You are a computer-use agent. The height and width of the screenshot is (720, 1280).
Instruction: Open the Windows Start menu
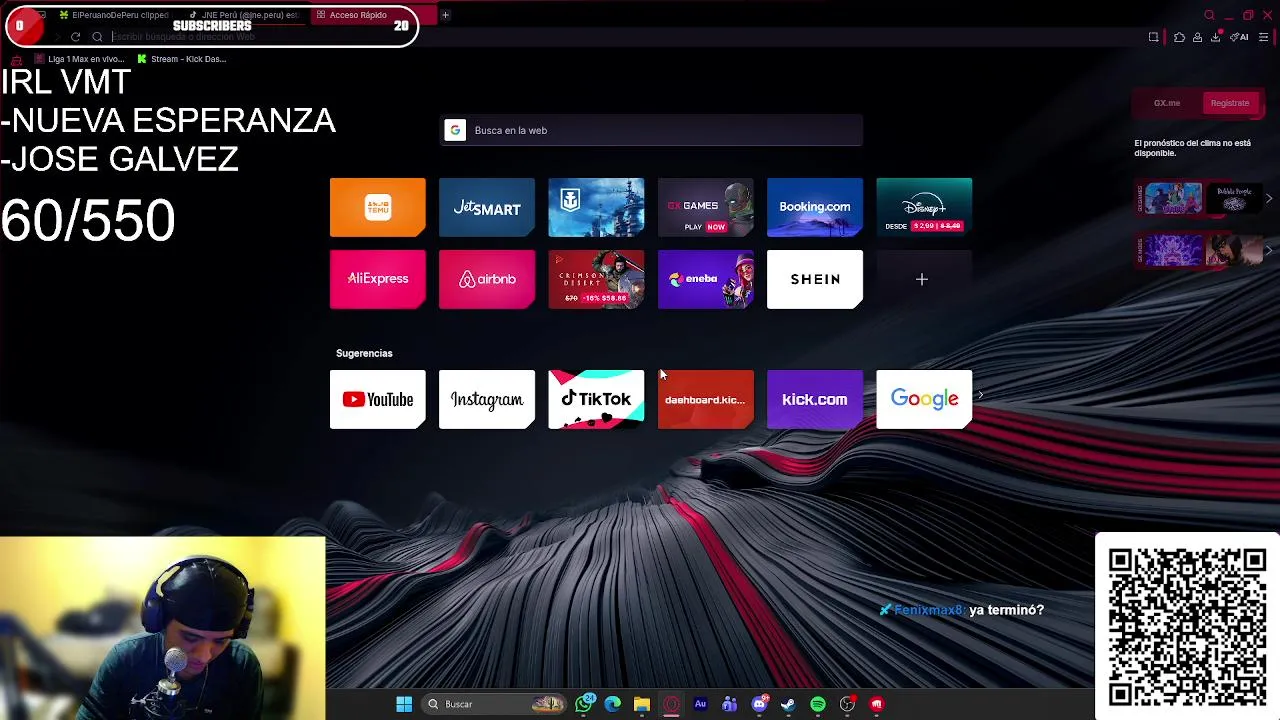(x=404, y=704)
